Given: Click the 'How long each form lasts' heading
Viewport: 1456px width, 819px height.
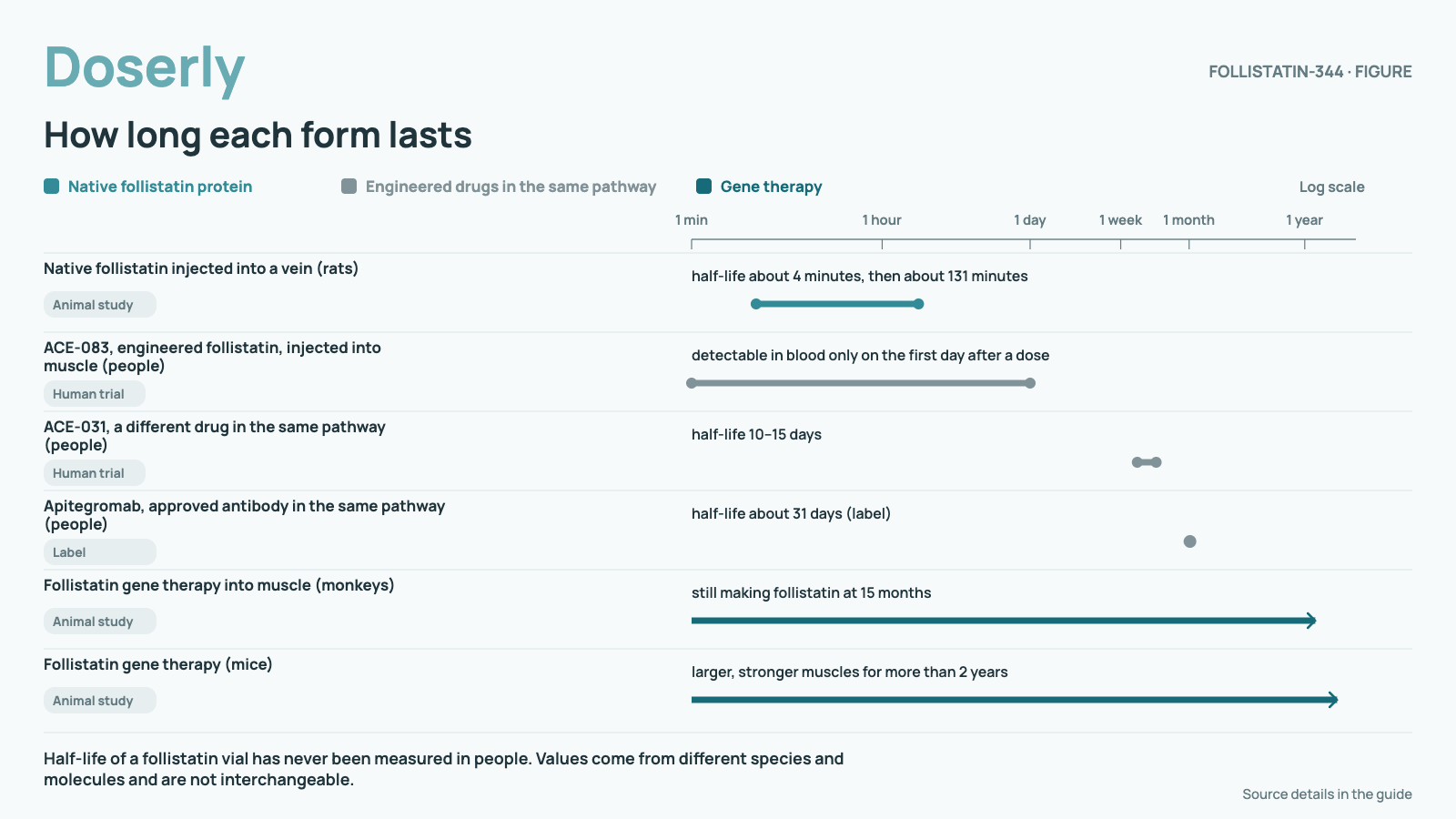Looking at the screenshot, I should click(x=258, y=135).
